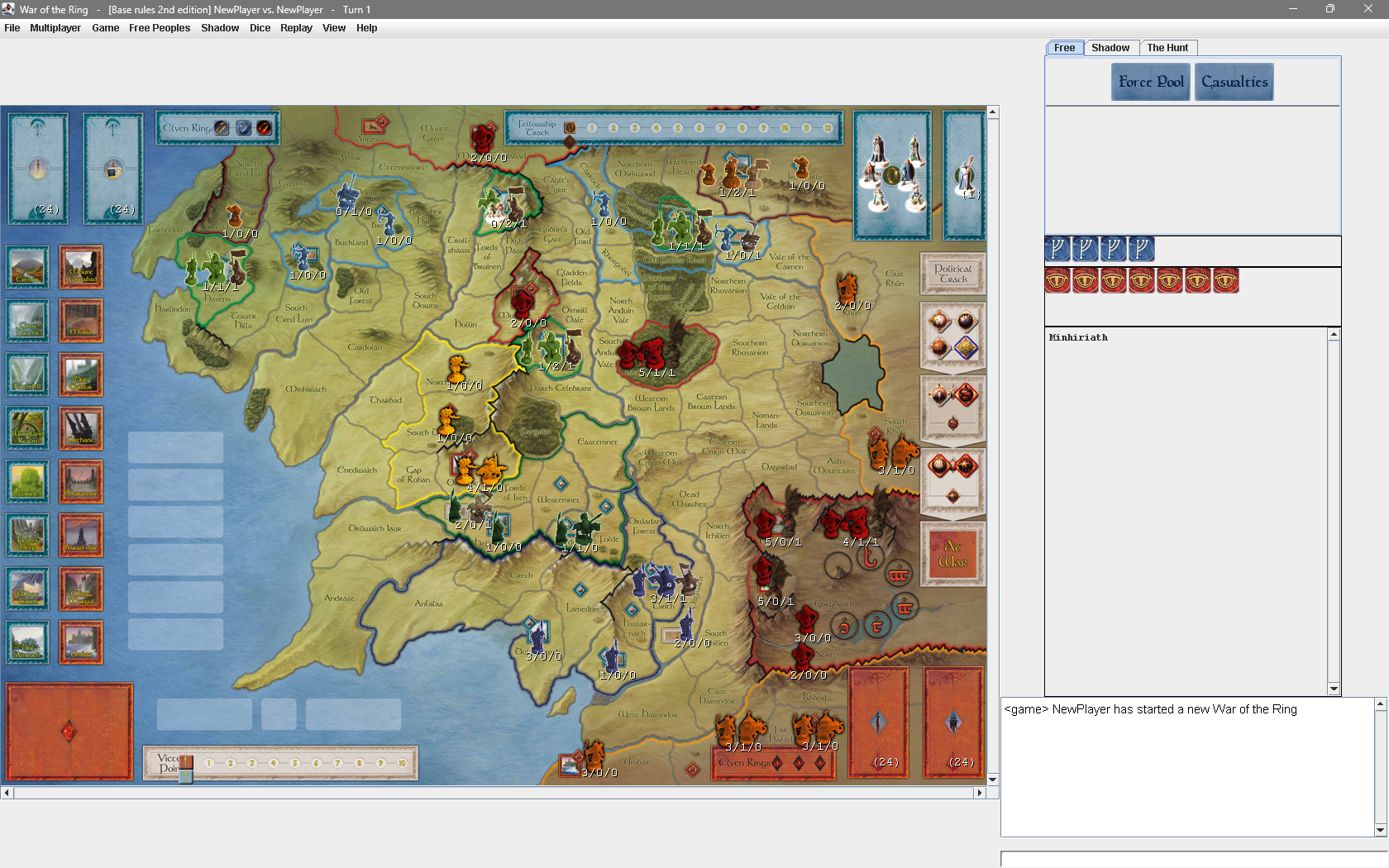
Task: Open the File menu
Action: tap(12, 28)
